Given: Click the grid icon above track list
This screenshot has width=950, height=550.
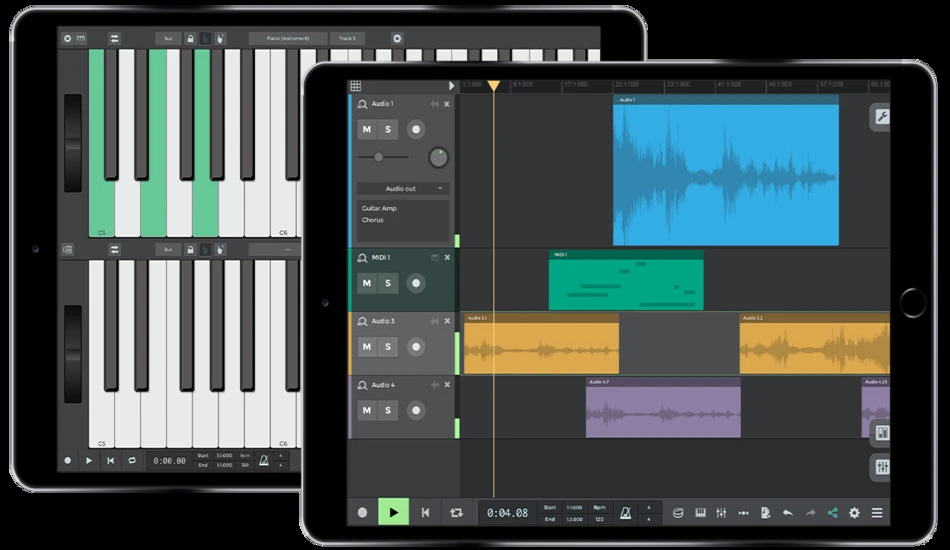Looking at the screenshot, I should 356,86.
